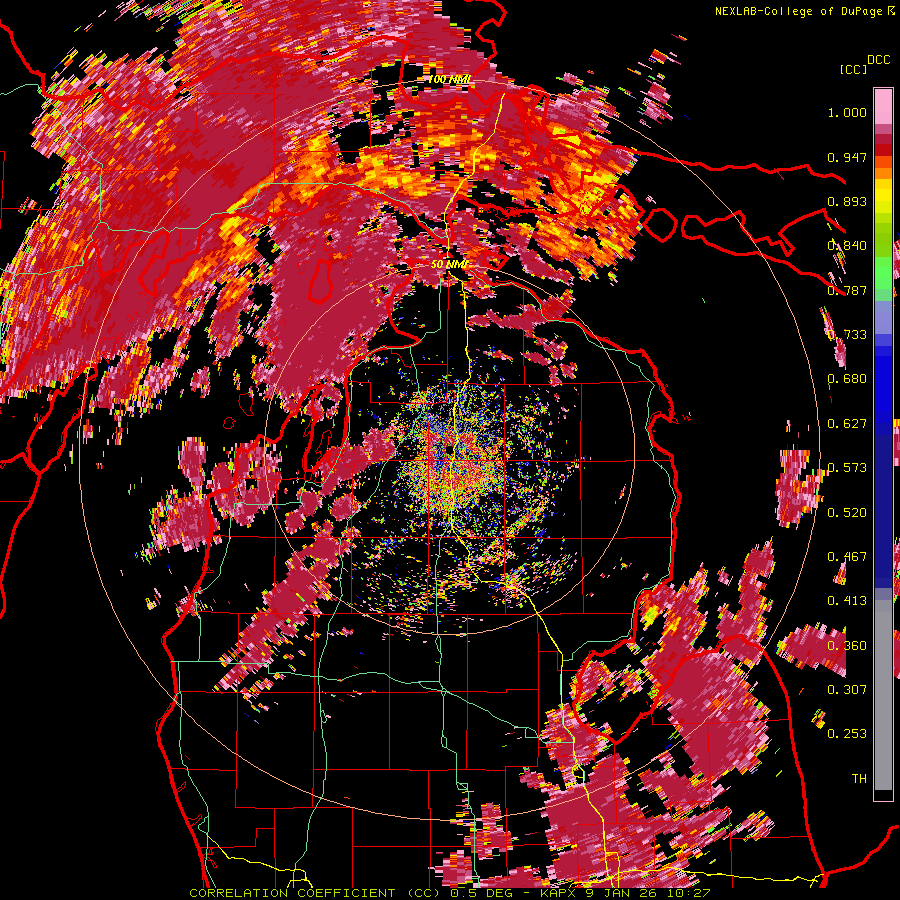The image size is (900, 900).
Task: Select the 0.680 scale value
Action: pos(847,379)
